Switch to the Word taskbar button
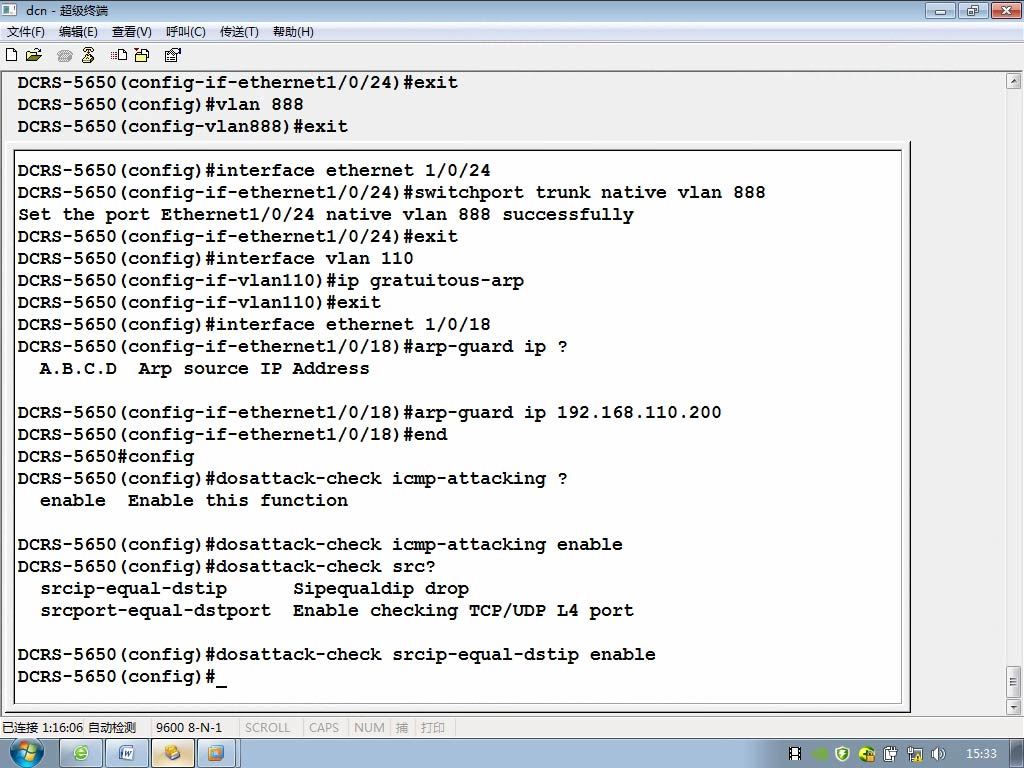Screen dimensions: 1024x768 [x=126, y=754]
